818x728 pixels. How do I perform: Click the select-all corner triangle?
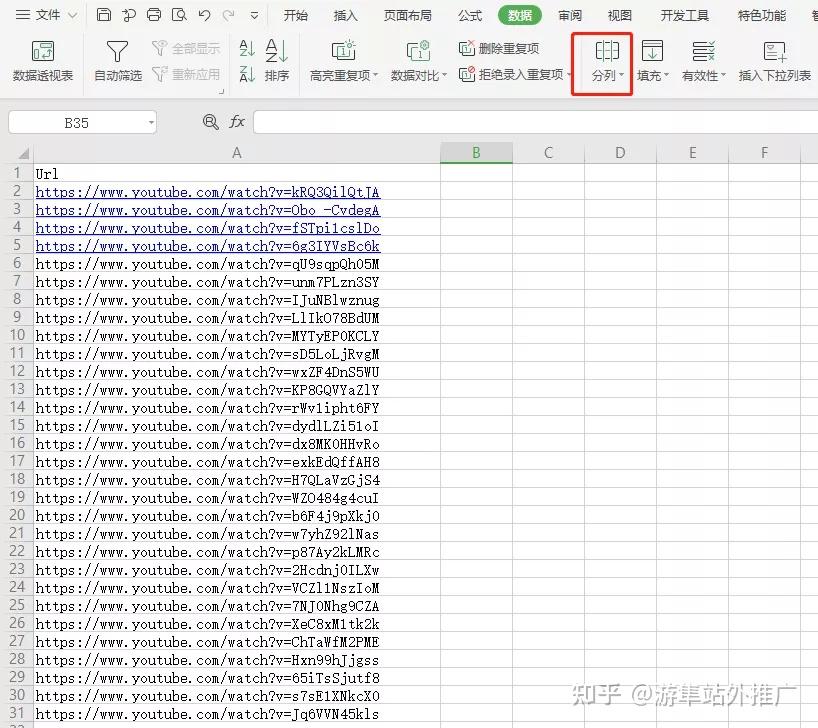click(x=23, y=153)
